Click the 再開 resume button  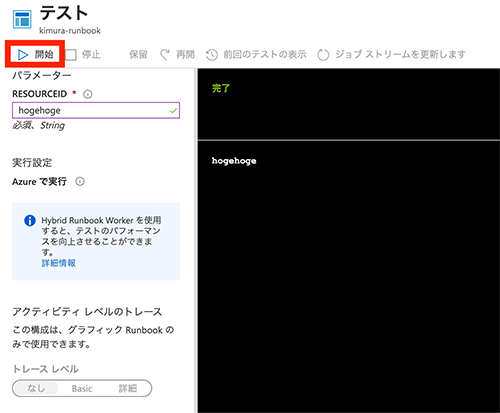(177, 54)
